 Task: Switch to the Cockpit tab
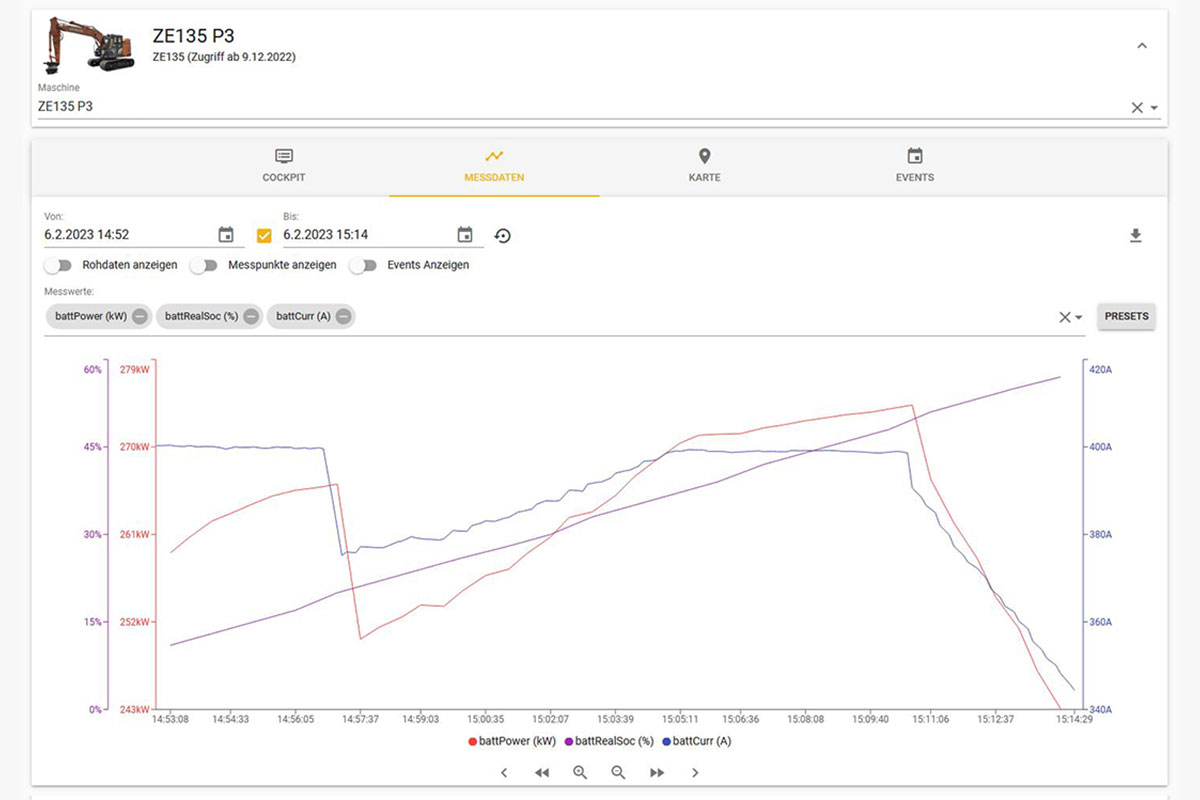point(284,165)
